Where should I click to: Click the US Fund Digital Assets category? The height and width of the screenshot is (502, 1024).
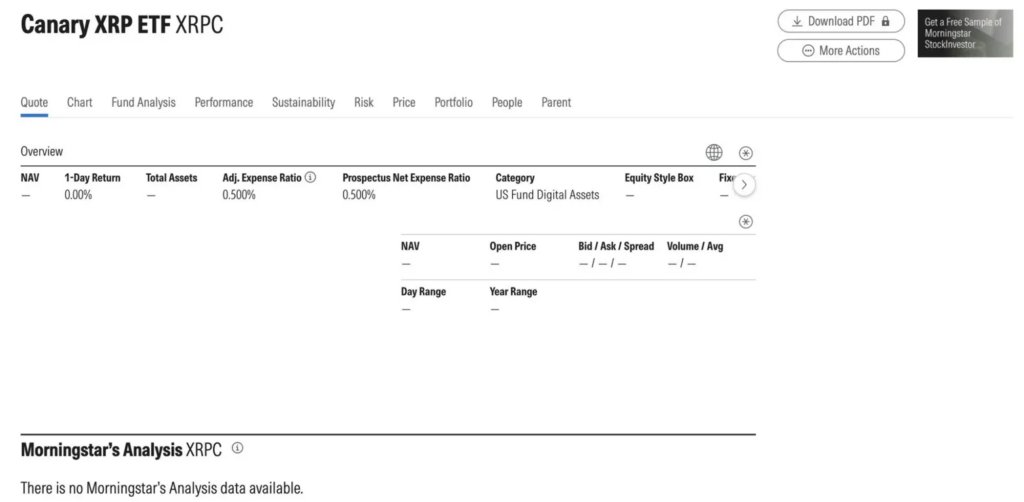(547, 195)
